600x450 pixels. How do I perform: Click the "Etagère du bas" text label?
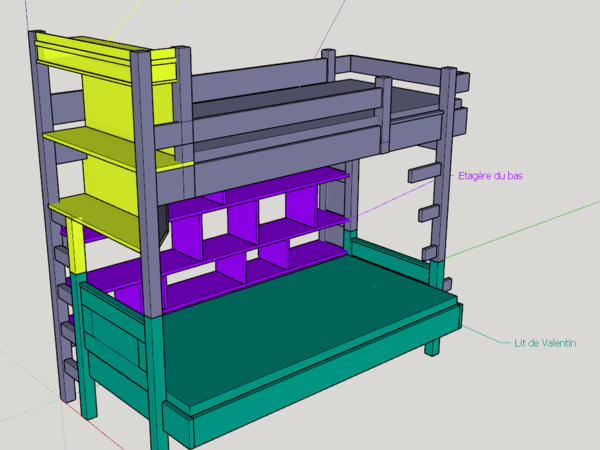(x=489, y=176)
